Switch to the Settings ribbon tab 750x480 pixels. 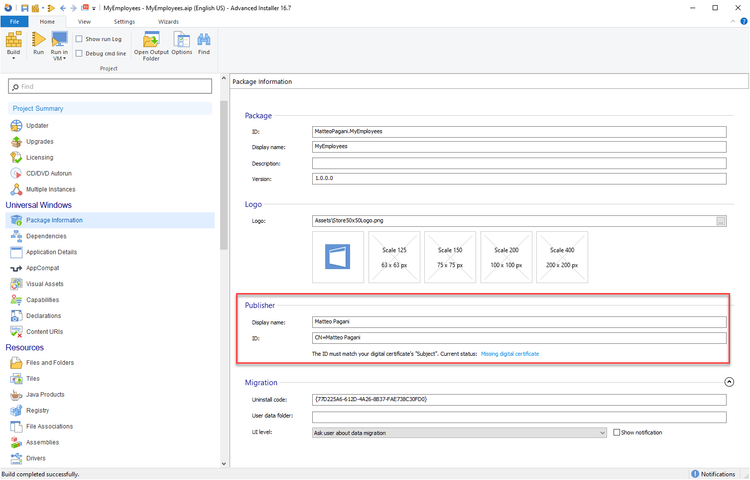[124, 20]
